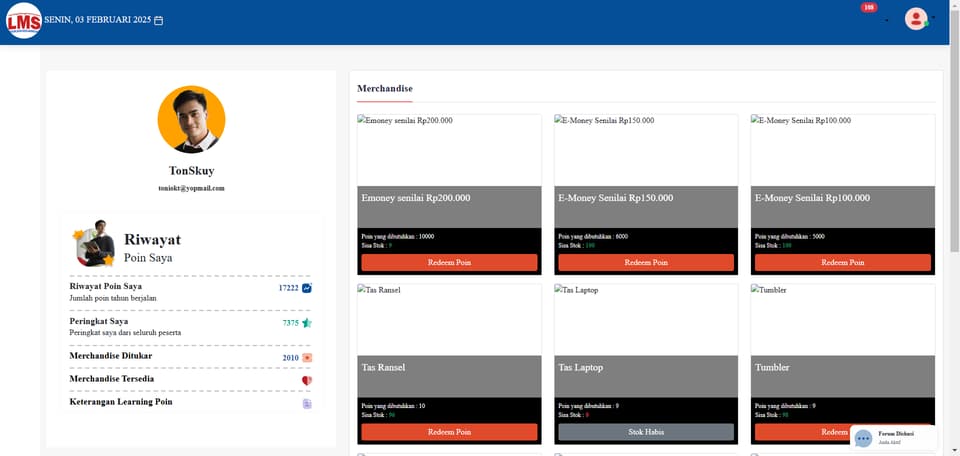Click 'Poin yang dibutuhkan : 10000' text
The height and width of the screenshot is (456, 960).
[397, 236]
